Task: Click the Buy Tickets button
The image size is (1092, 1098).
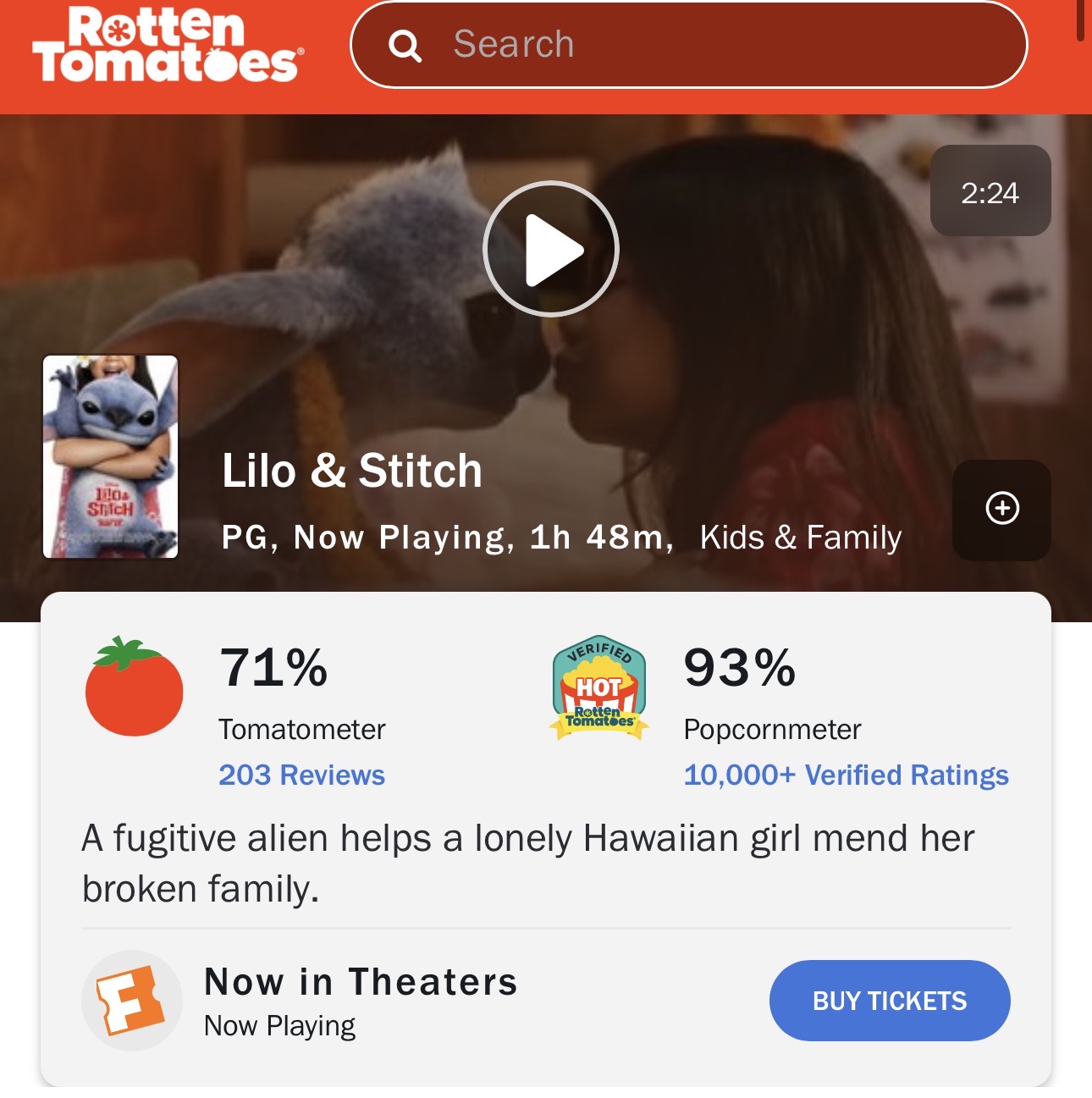Action: click(890, 1001)
